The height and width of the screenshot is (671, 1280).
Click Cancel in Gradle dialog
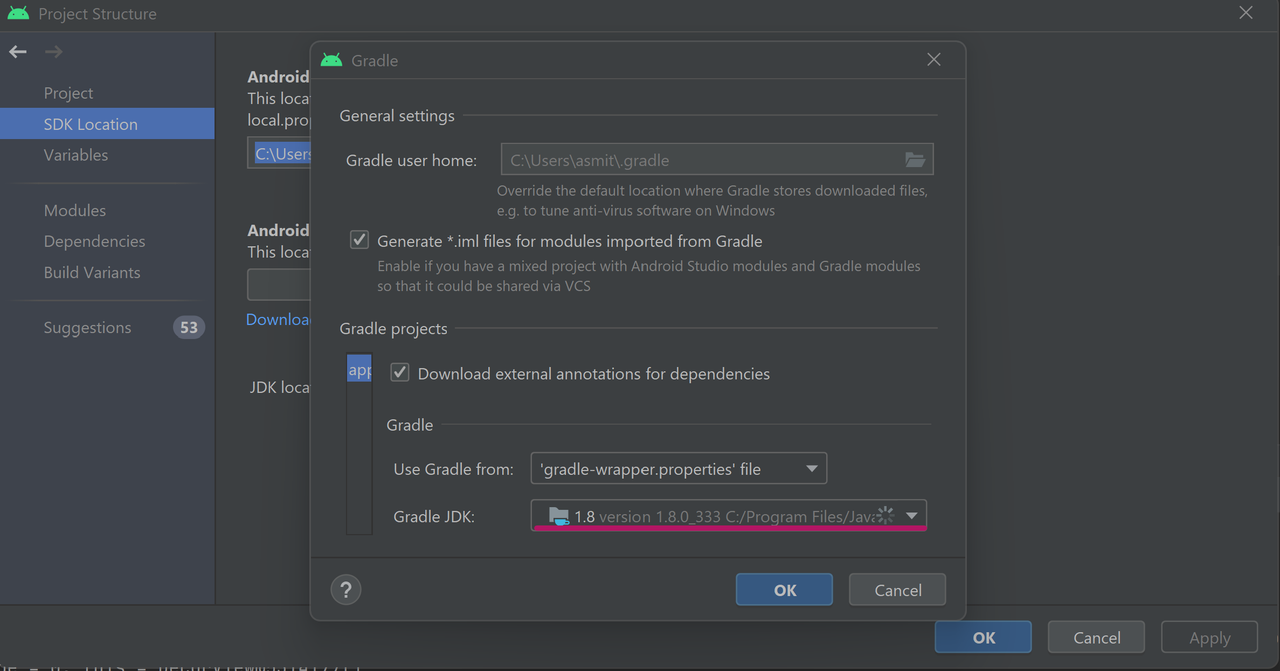coord(898,590)
